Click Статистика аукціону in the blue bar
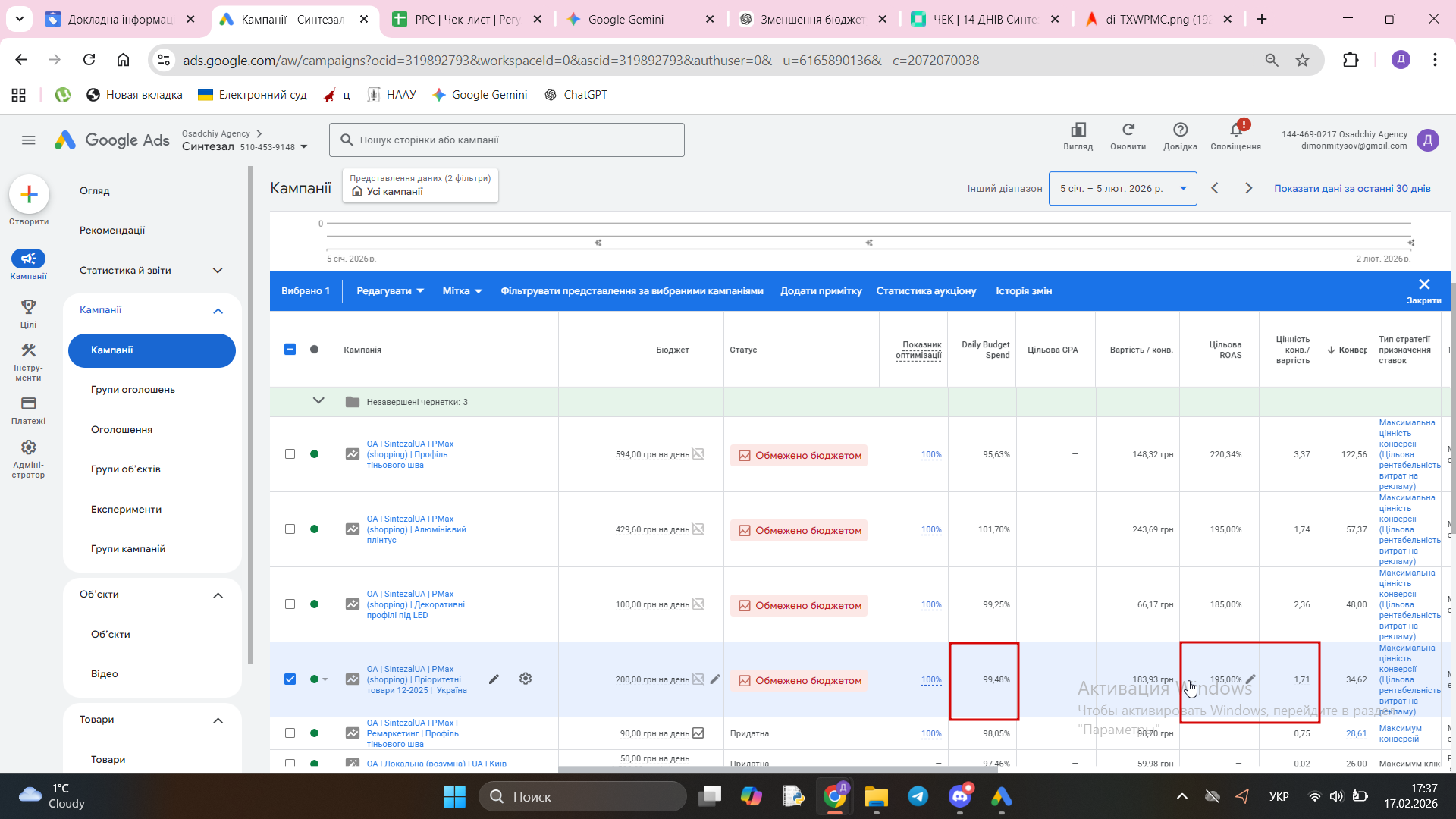The width and height of the screenshot is (1456, 819). 926,291
